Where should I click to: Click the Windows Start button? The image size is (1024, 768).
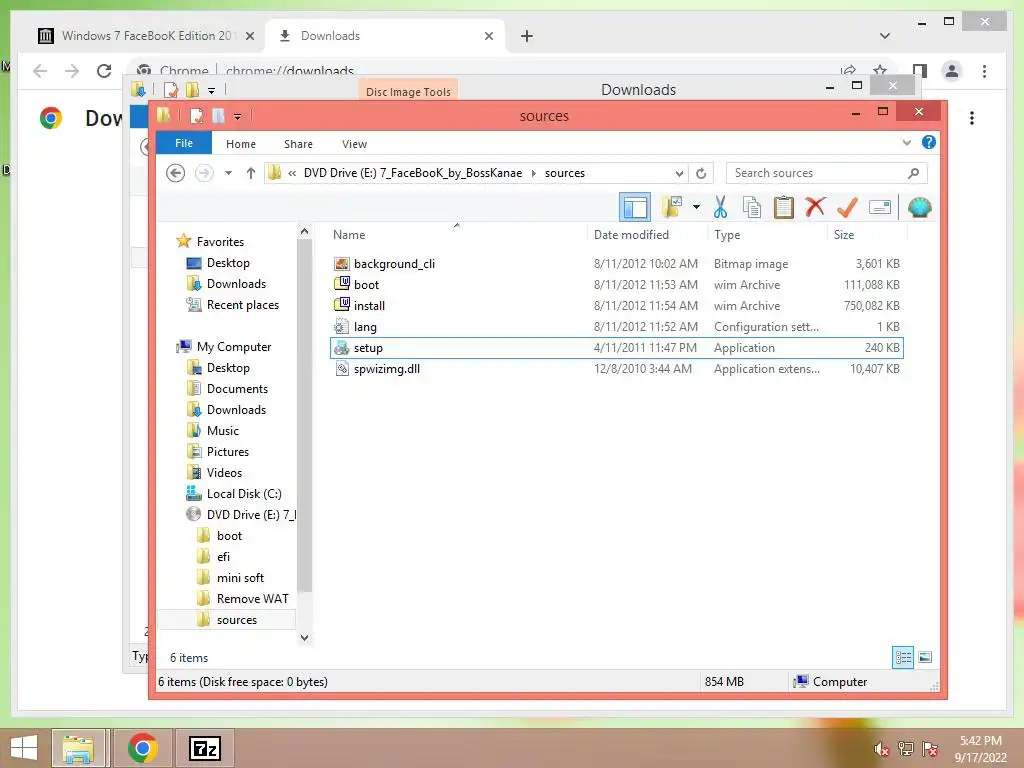[x=24, y=748]
